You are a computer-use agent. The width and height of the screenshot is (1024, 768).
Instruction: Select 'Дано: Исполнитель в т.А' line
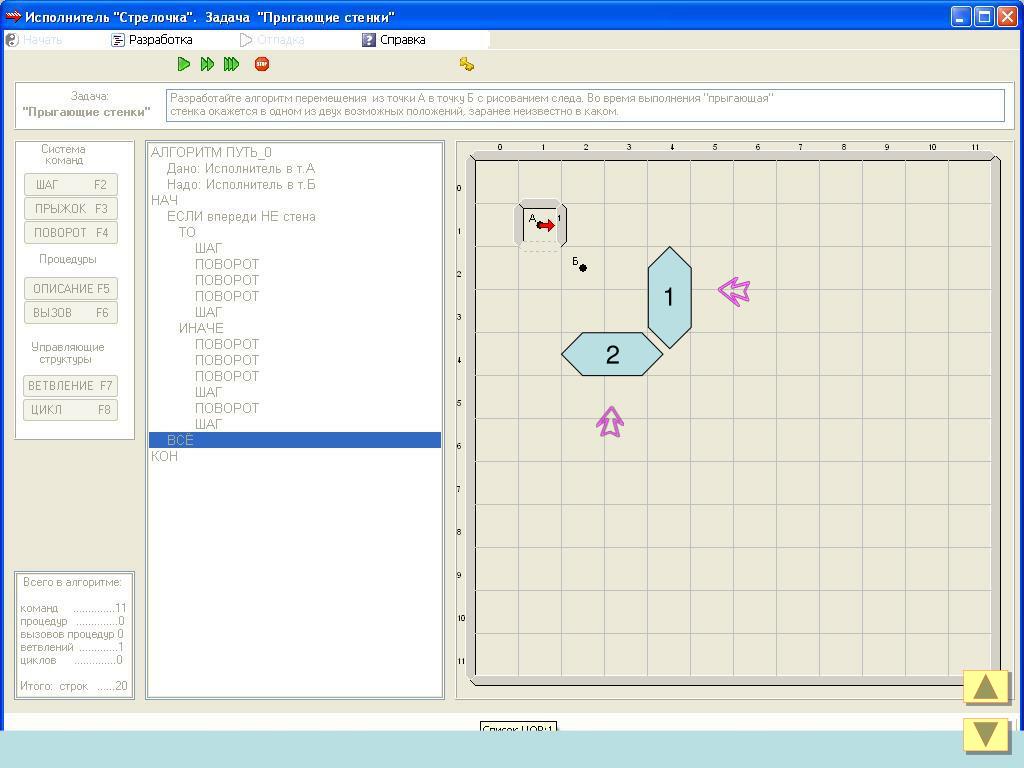point(240,168)
